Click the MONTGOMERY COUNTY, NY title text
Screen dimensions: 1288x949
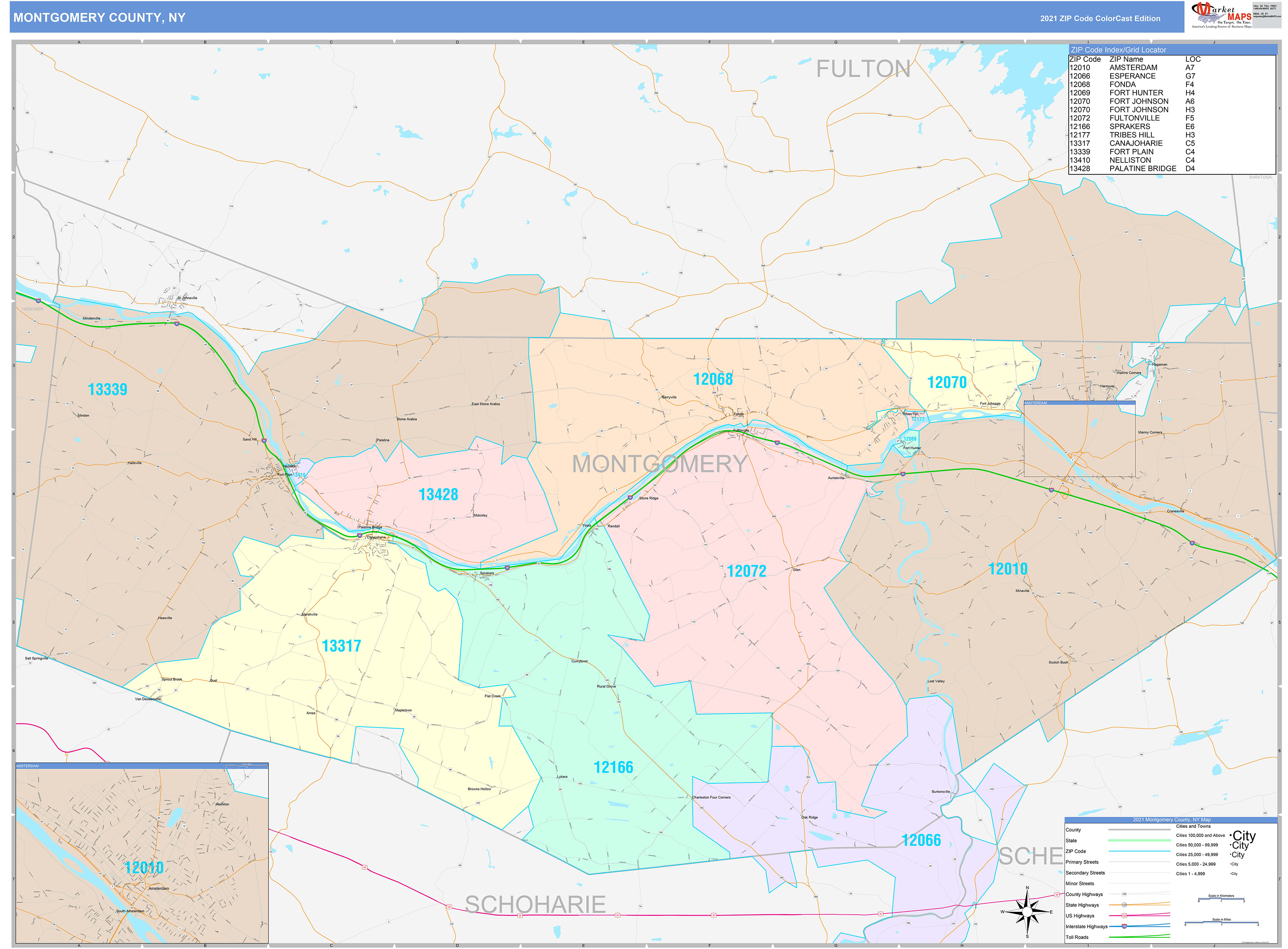(x=99, y=18)
